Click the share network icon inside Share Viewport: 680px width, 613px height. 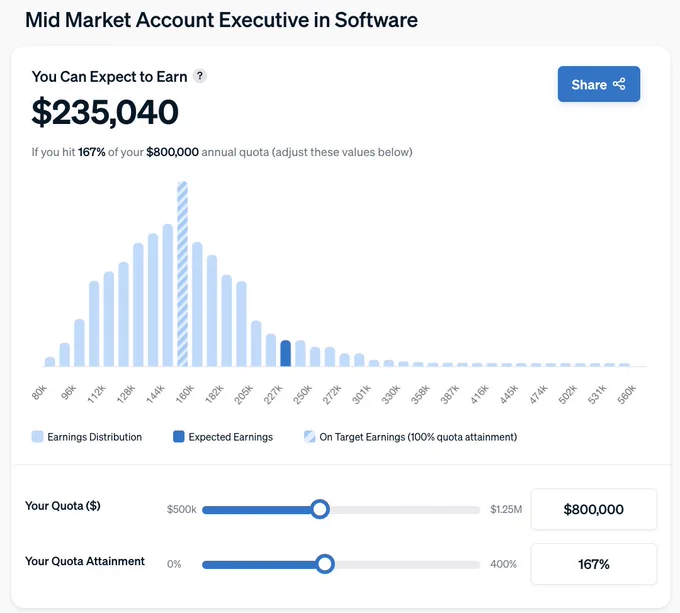click(619, 84)
